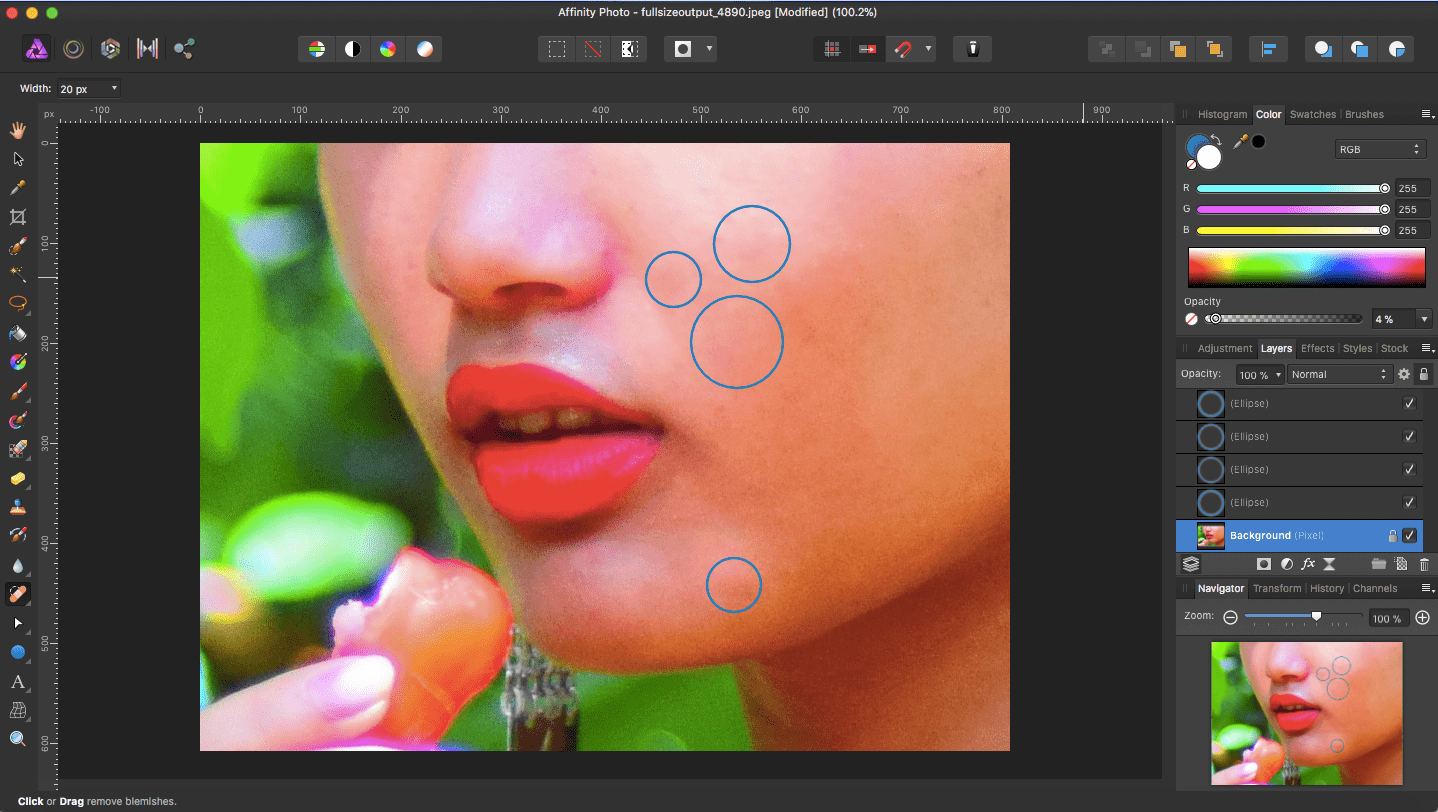Screen dimensions: 1438x812
Task: Hide the Background layer via checkbox
Action: pyautogui.click(x=1409, y=536)
